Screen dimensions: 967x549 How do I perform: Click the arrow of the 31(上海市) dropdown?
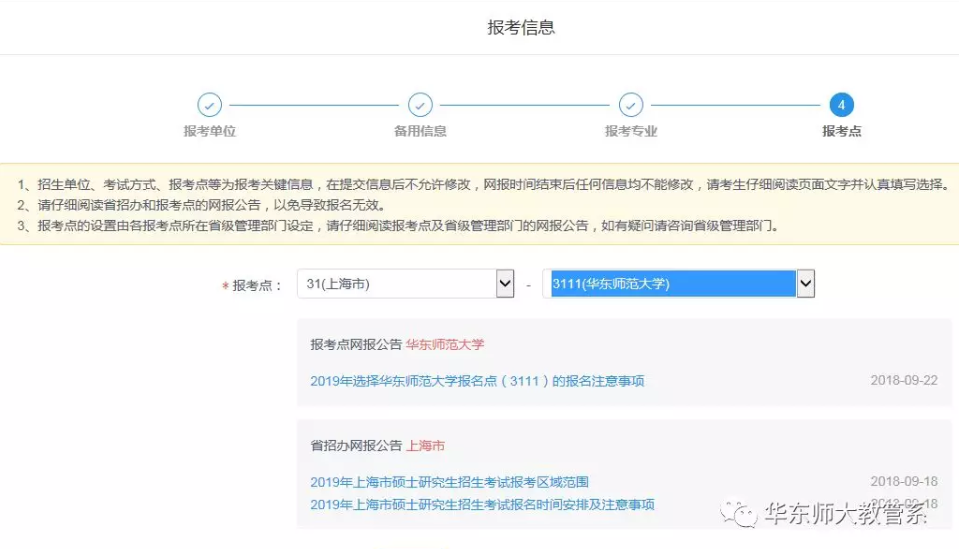click(x=505, y=284)
